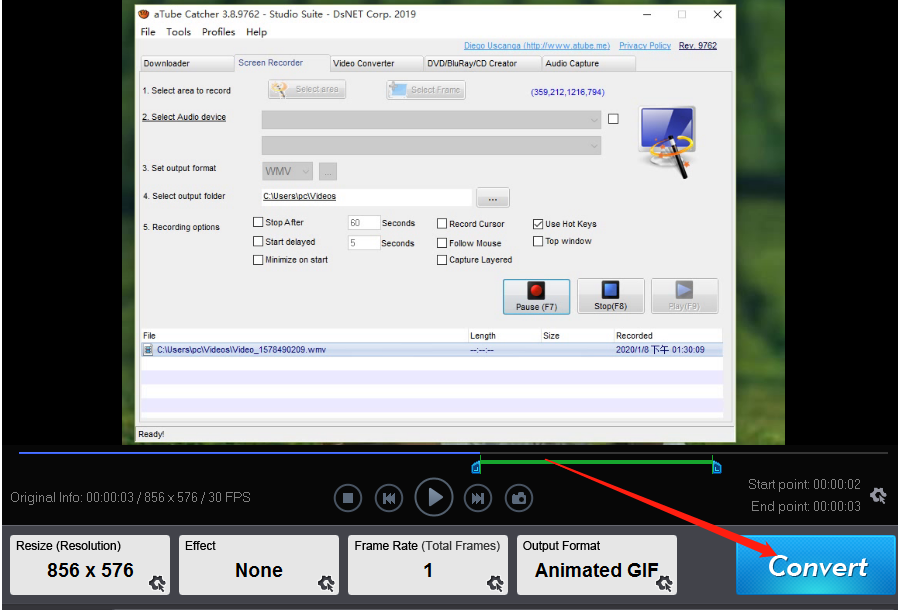Open the Effect gear settings
898x610 pixels.
click(x=326, y=583)
